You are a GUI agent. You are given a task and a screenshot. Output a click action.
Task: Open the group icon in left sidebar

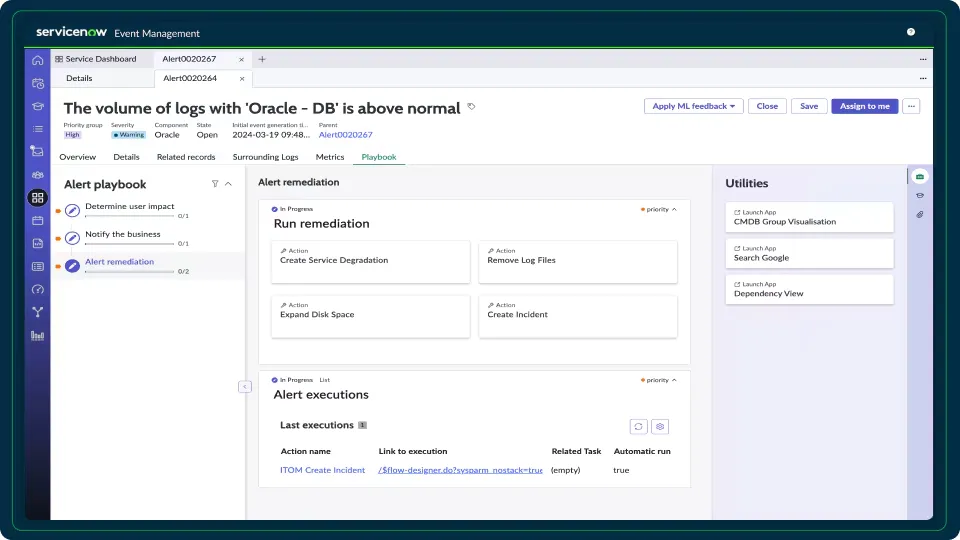(x=37, y=174)
